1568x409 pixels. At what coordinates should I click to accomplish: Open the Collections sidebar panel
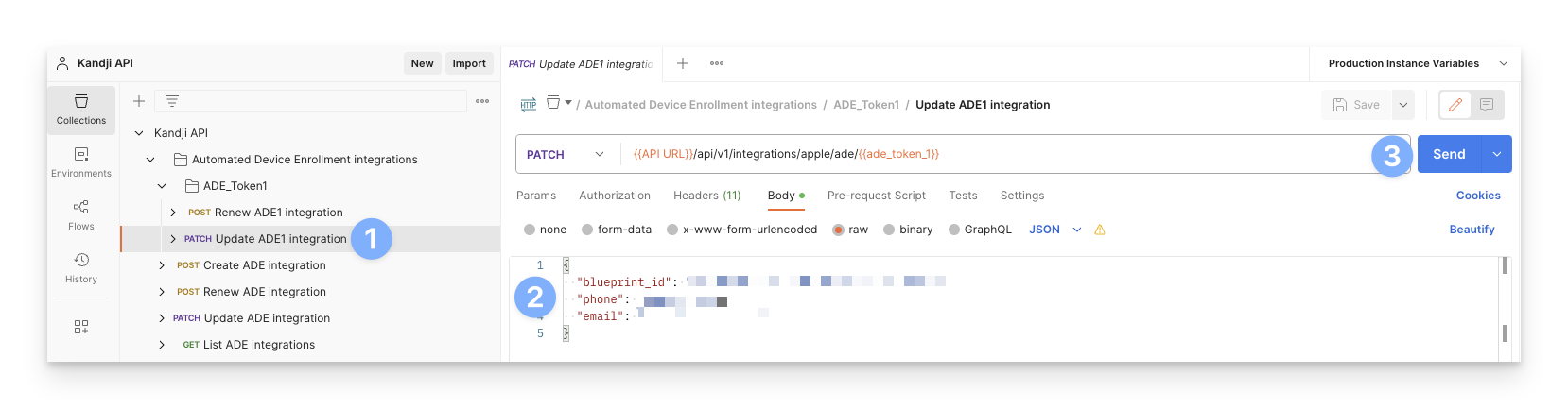tap(81, 110)
